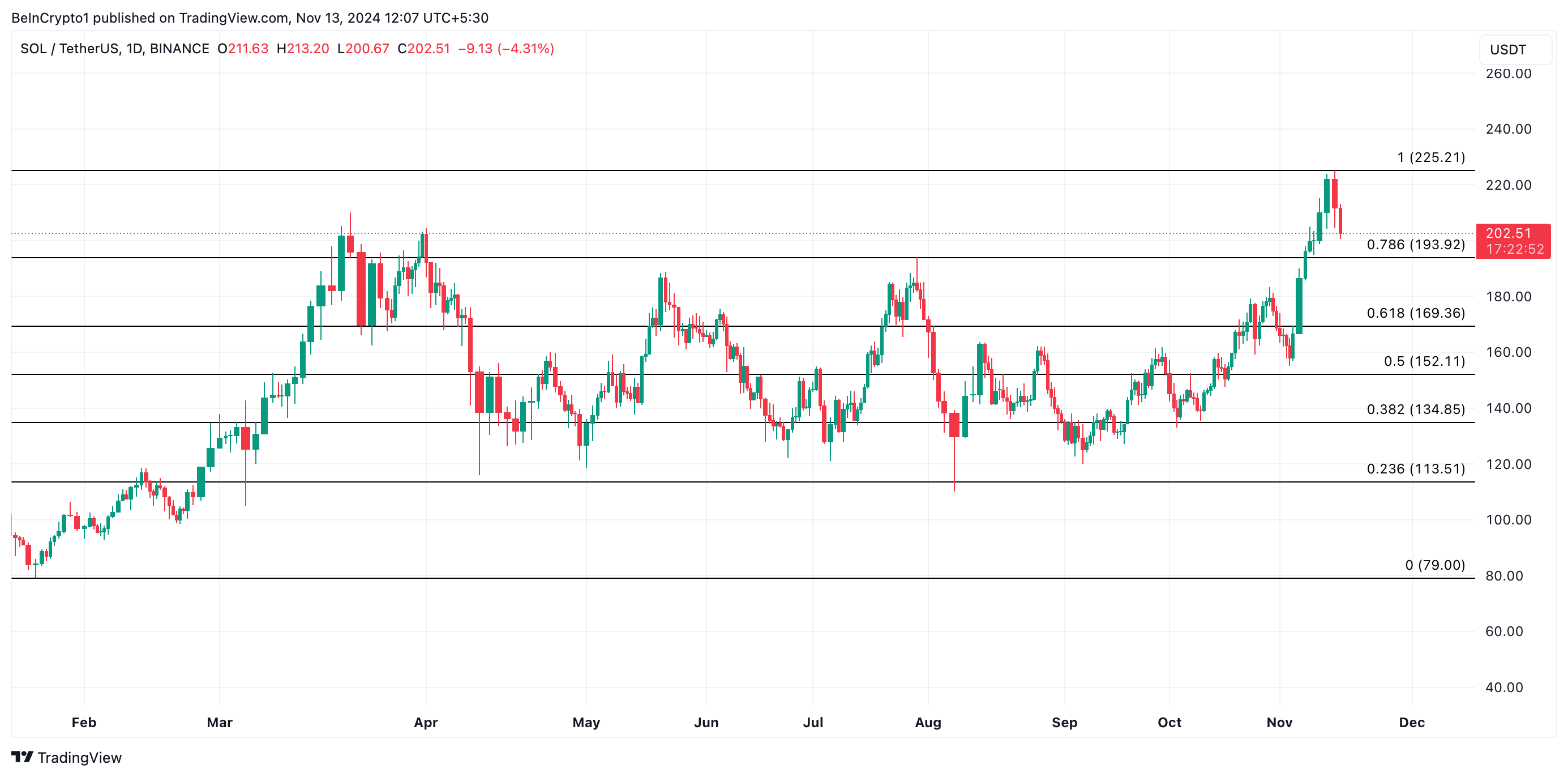Click the Nov label on time axis
The height and width of the screenshot is (777, 1568).
pos(1279,722)
